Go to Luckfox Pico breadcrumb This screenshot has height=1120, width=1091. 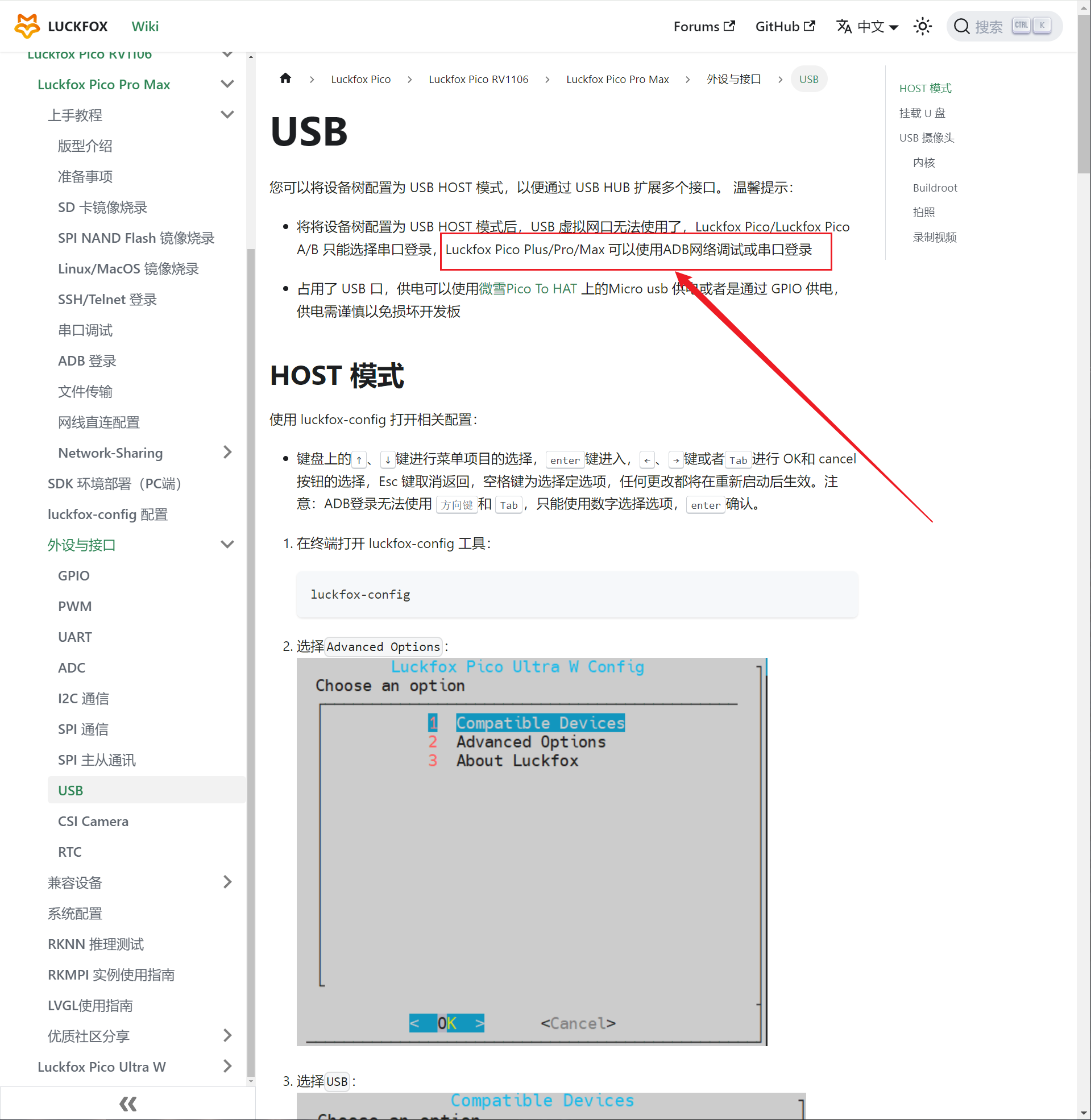361,79
